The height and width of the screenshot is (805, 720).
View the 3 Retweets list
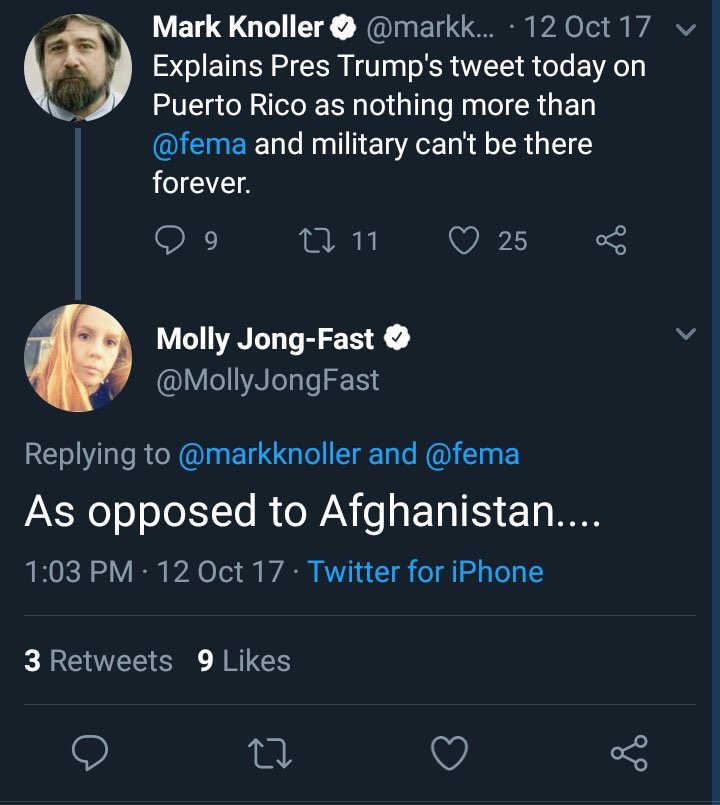pyautogui.click(x=98, y=661)
